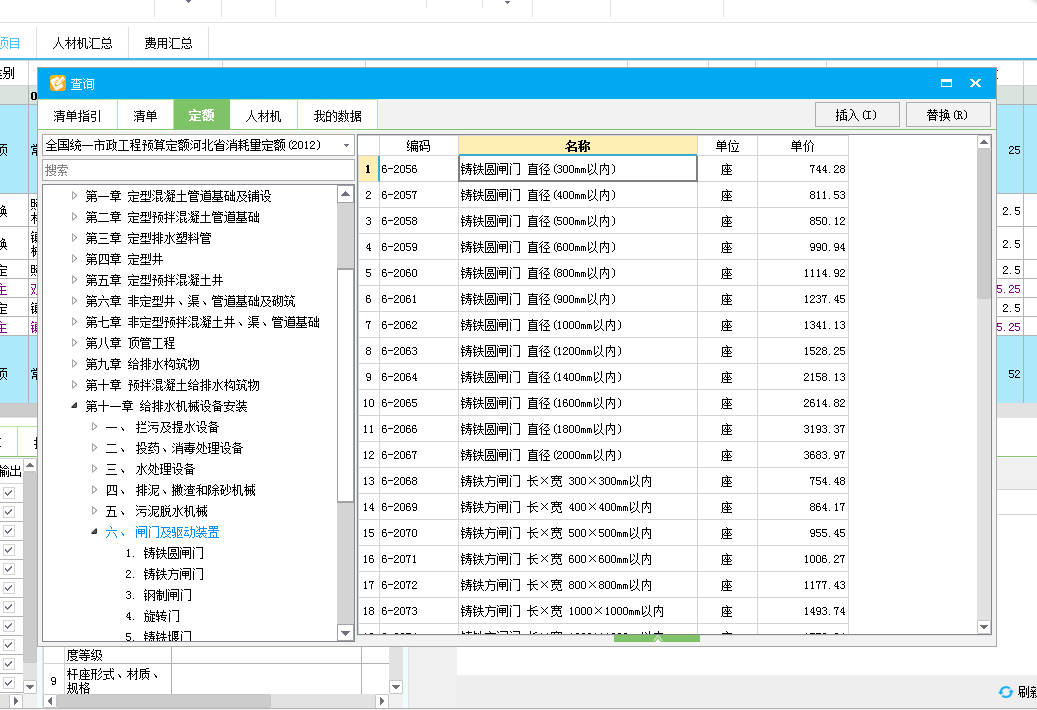Click the 单价 column header
This screenshot has width=1037, height=710.
802,145
